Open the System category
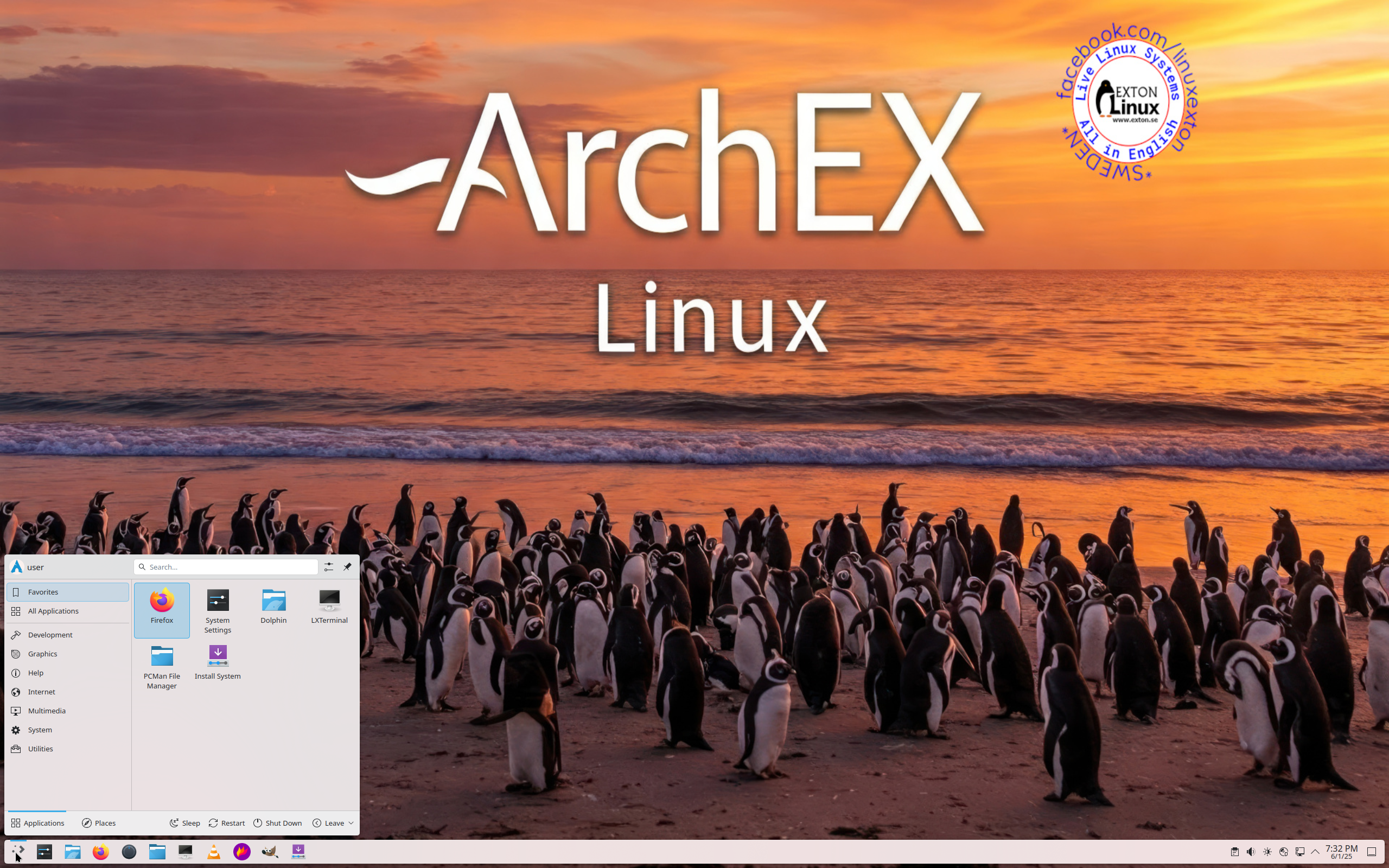Screen dimensions: 1389x868 tap(68, 729)
